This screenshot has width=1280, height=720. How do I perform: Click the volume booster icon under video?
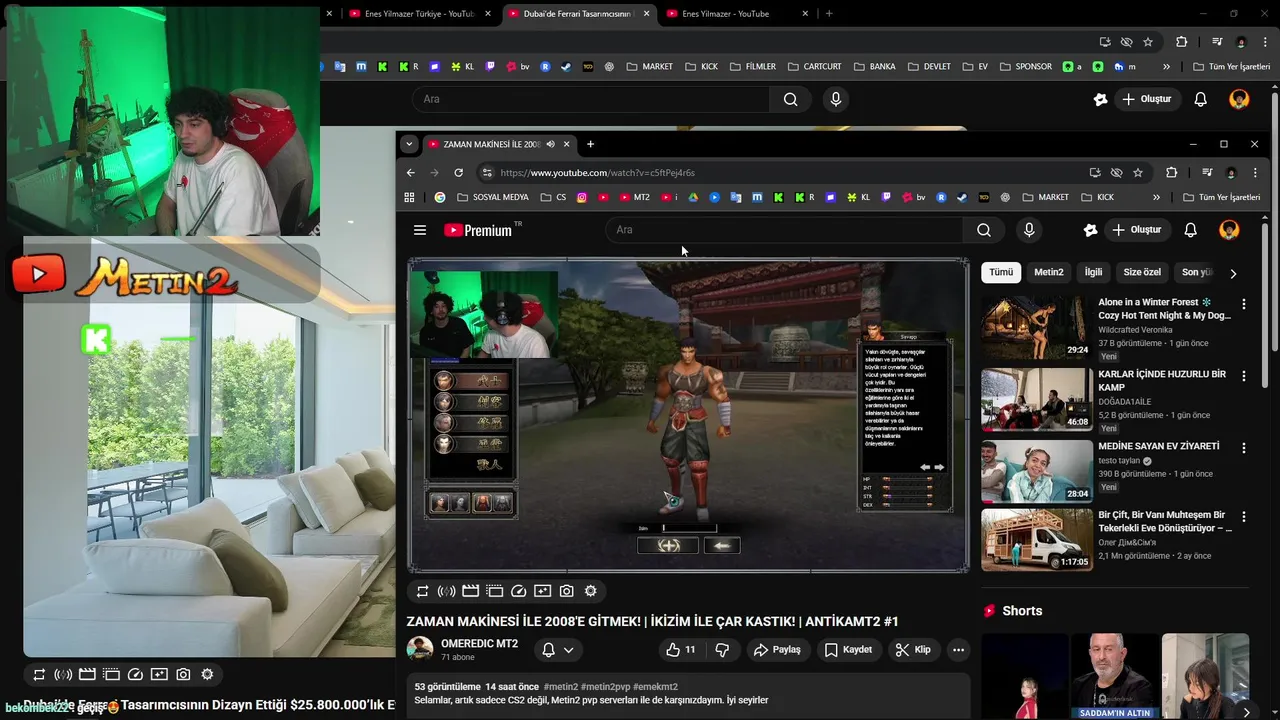[x=447, y=591]
